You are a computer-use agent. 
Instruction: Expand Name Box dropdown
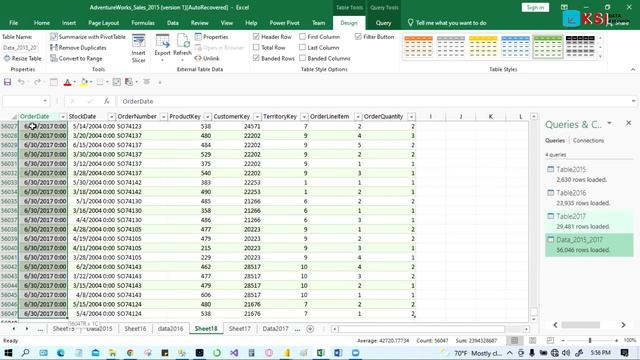(x=45, y=101)
